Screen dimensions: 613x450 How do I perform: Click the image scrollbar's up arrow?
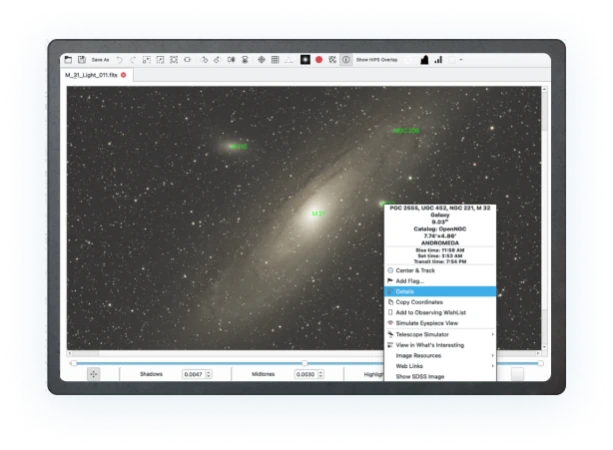pyautogui.click(x=544, y=90)
